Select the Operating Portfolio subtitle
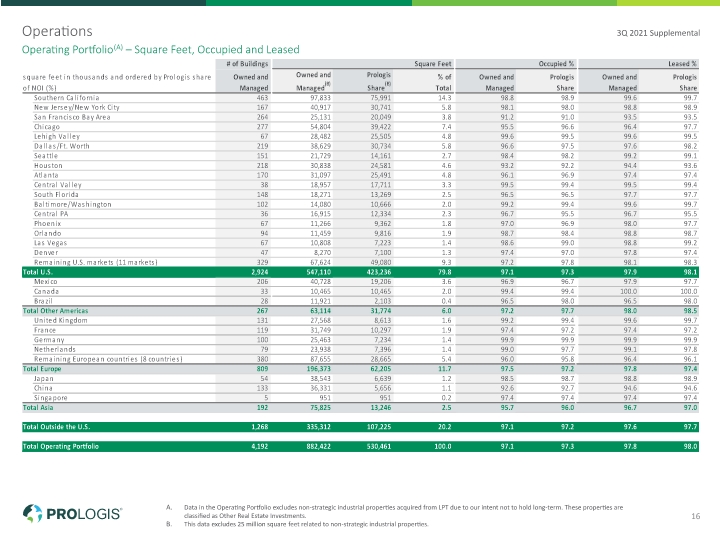Image resolution: width=720 pixels, height=540 pixels. 161,50
